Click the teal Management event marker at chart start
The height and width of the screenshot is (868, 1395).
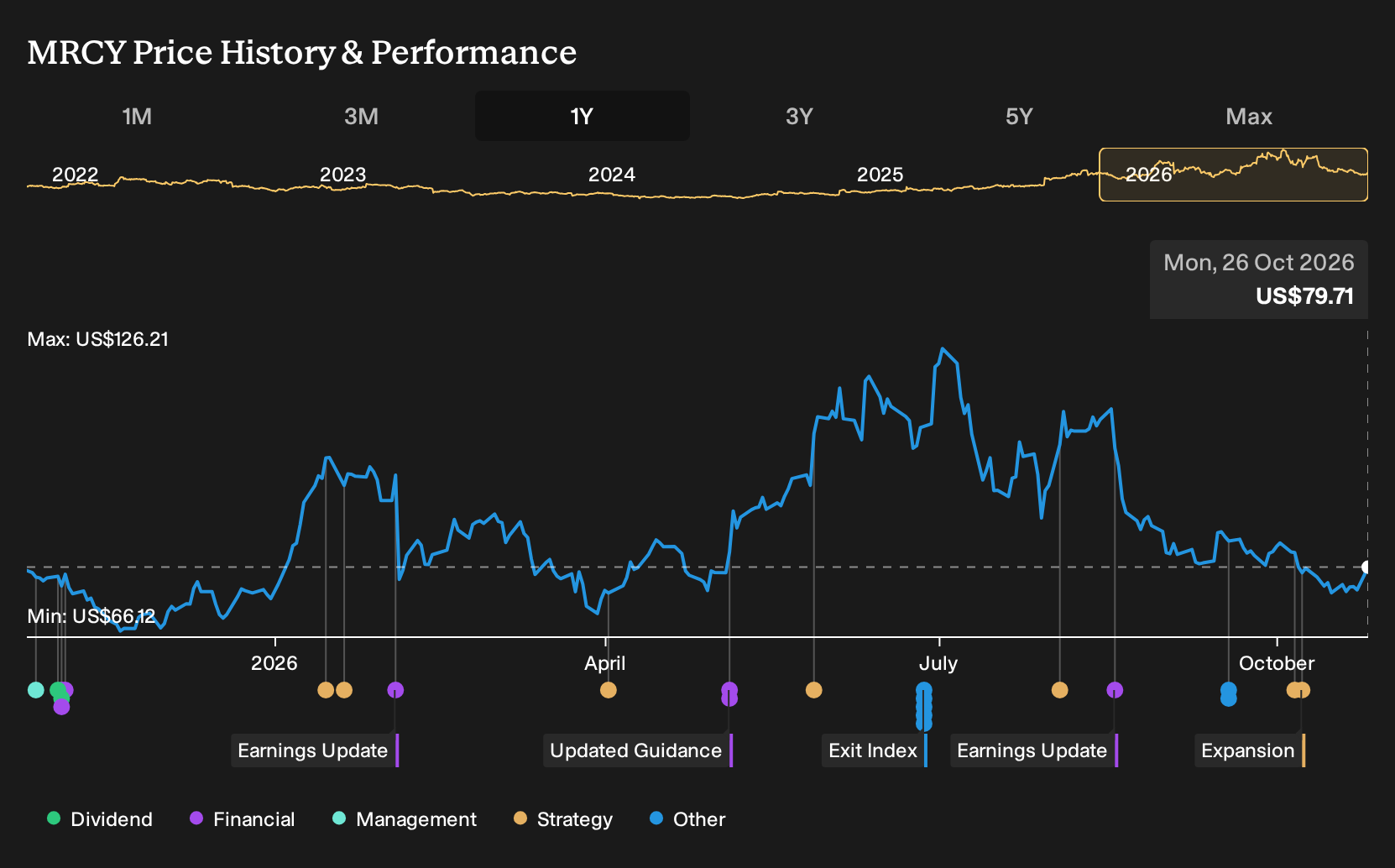[x=35, y=690]
